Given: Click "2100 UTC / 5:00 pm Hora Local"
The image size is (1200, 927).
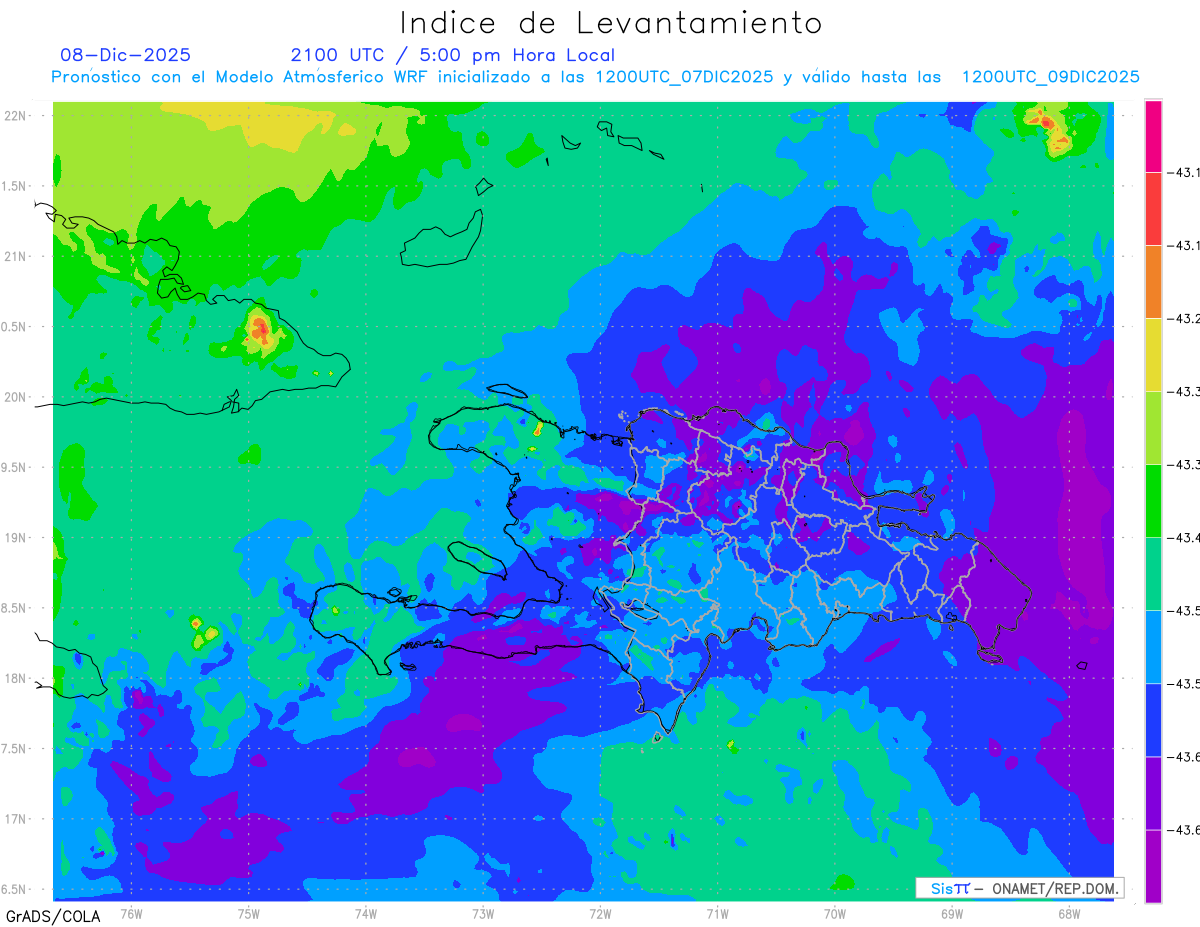Looking at the screenshot, I should 453,55.
